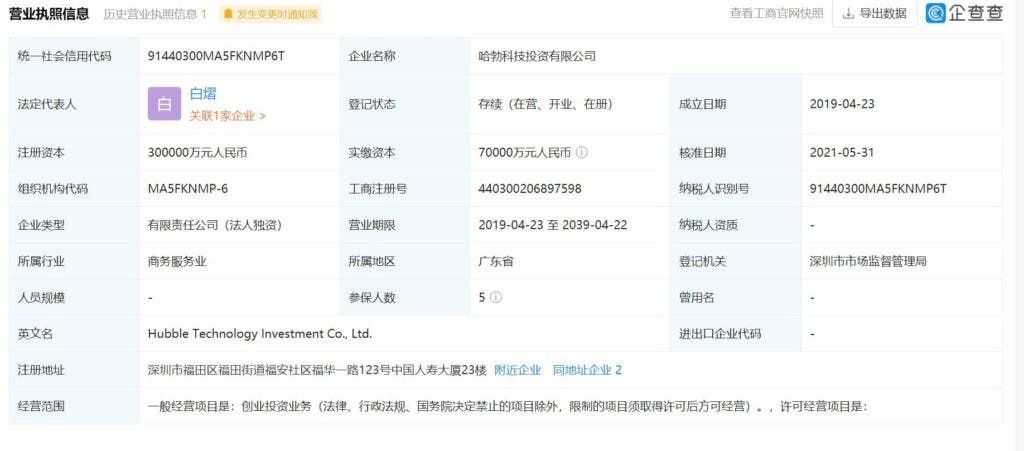Open 发生变更时通知我 notification button
Viewport: 1024px width, 451px height.
(x=270, y=14)
